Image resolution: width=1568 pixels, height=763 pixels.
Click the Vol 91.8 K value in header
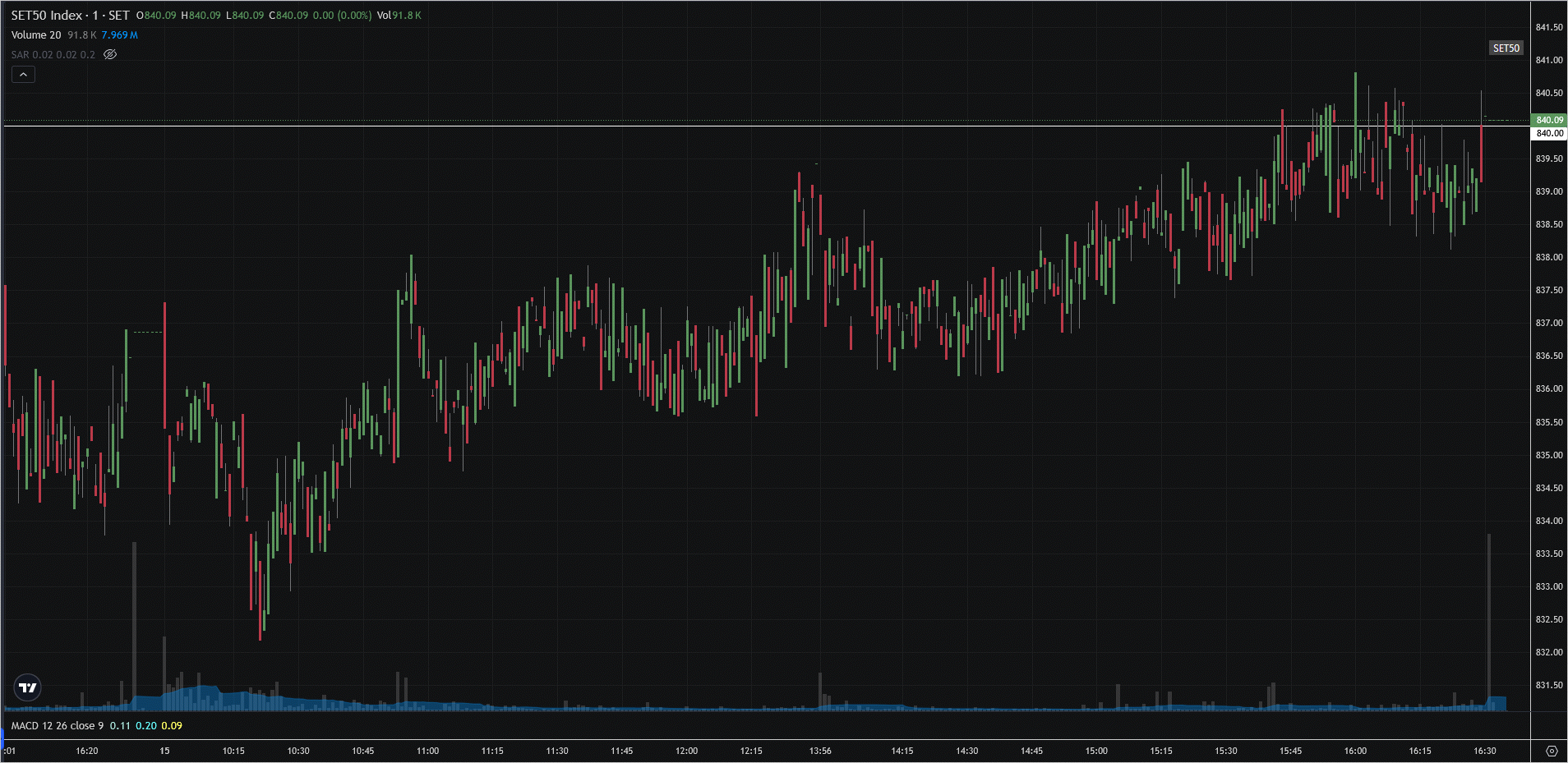[399, 16]
